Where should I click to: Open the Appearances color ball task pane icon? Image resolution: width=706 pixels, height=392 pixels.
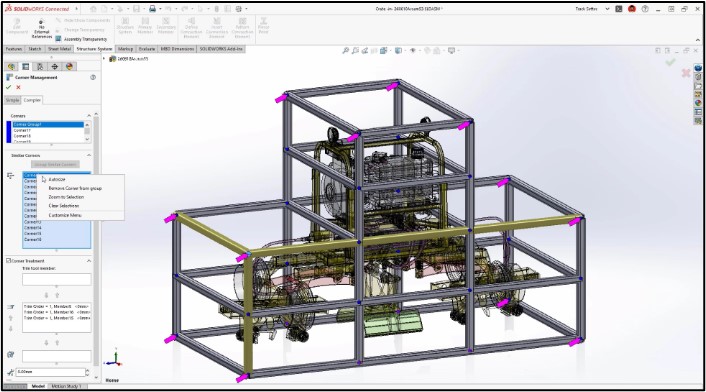pos(698,103)
